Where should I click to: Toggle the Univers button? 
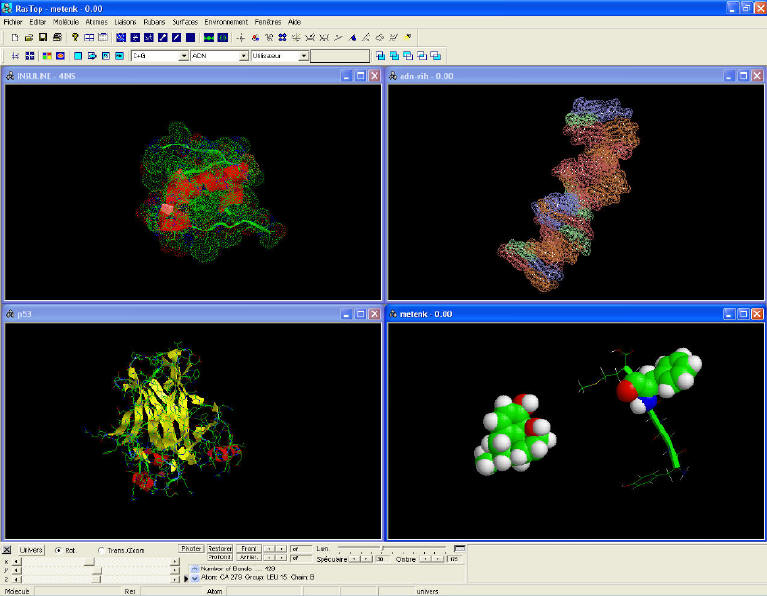pos(32,550)
